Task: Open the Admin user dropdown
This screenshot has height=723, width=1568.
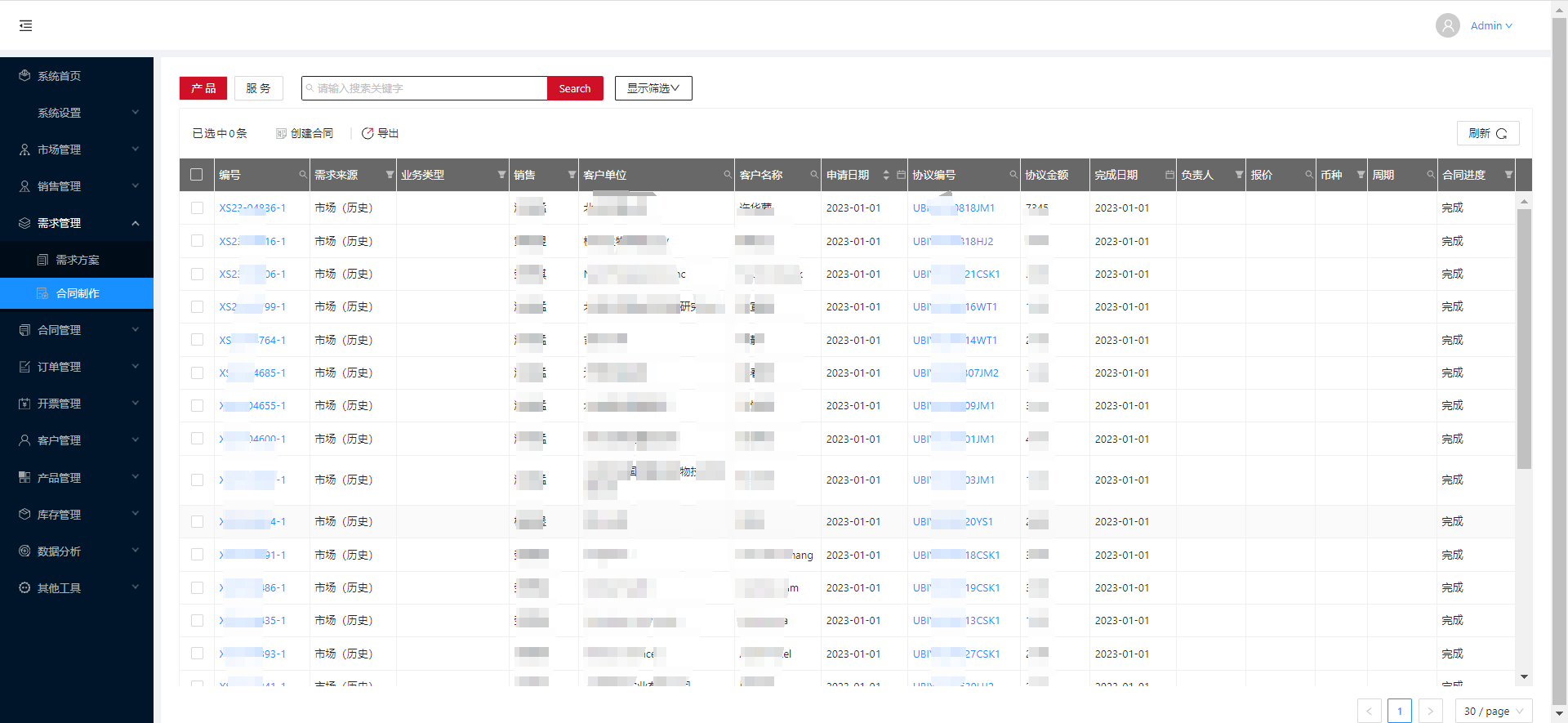Action: (x=1491, y=26)
